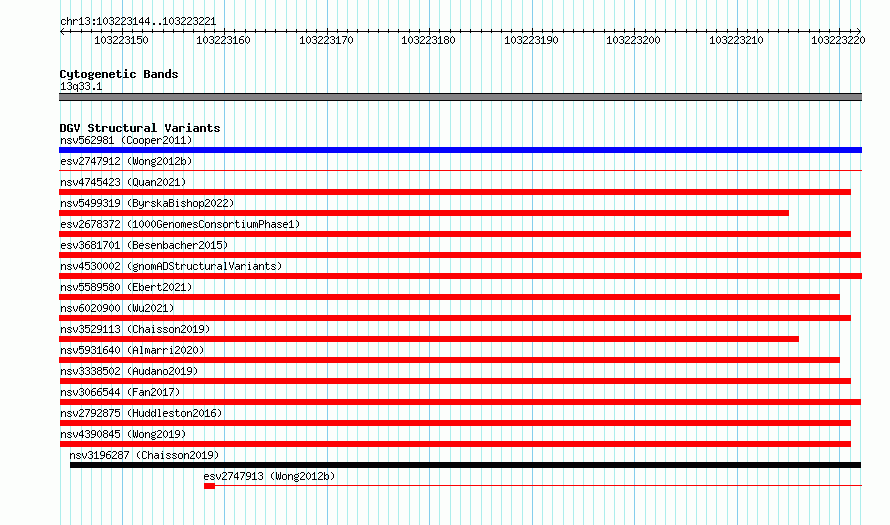Select the red nsv5499319 variant bar

click(x=424, y=213)
